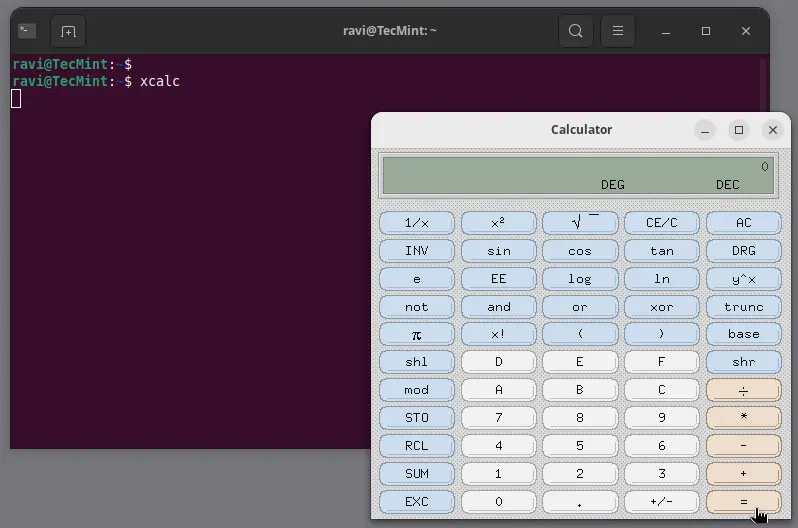Click the EXC exchange memory button

[417, 502]
